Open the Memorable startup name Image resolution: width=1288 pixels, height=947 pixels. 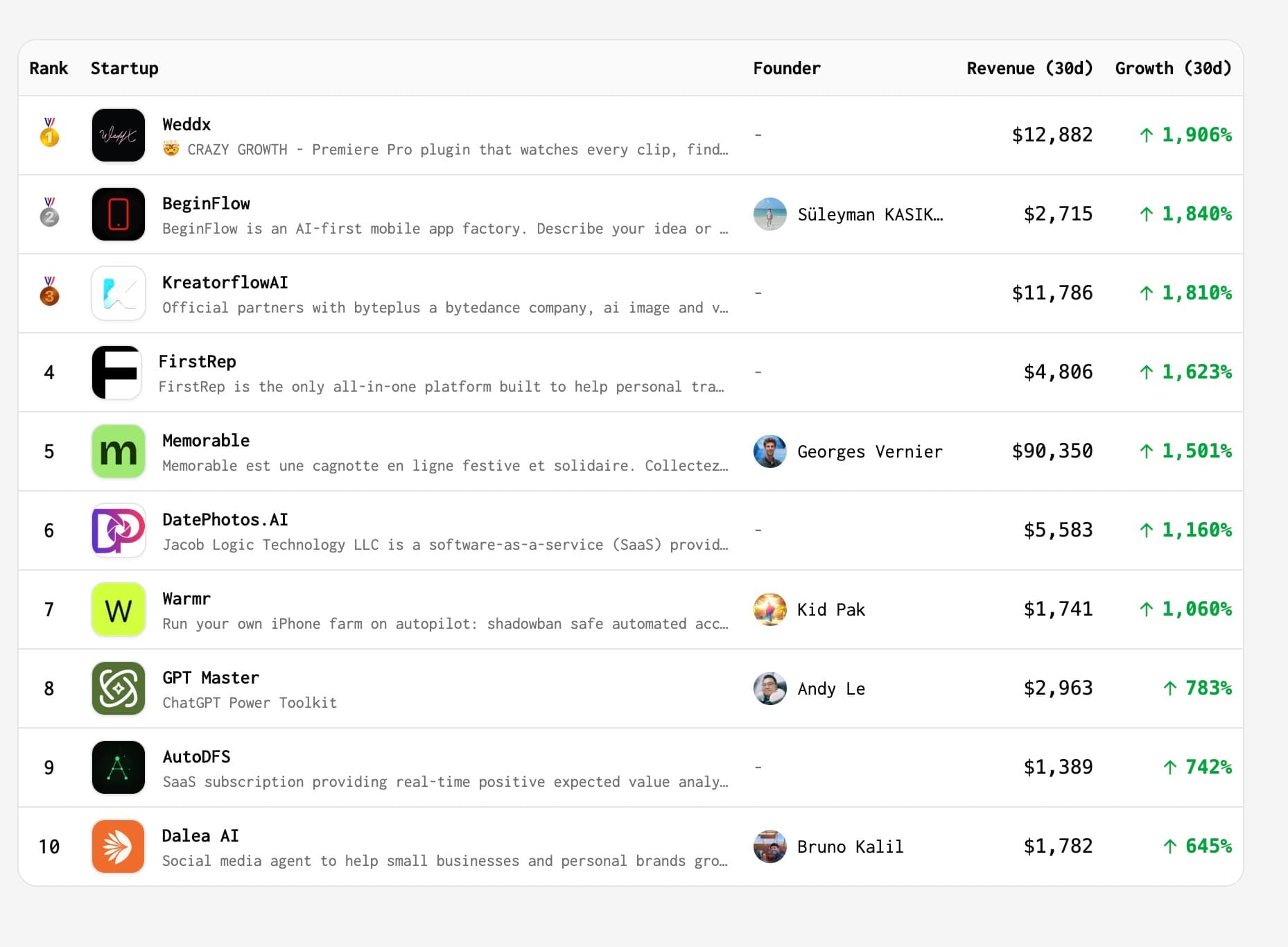click(x=206, y=440)
